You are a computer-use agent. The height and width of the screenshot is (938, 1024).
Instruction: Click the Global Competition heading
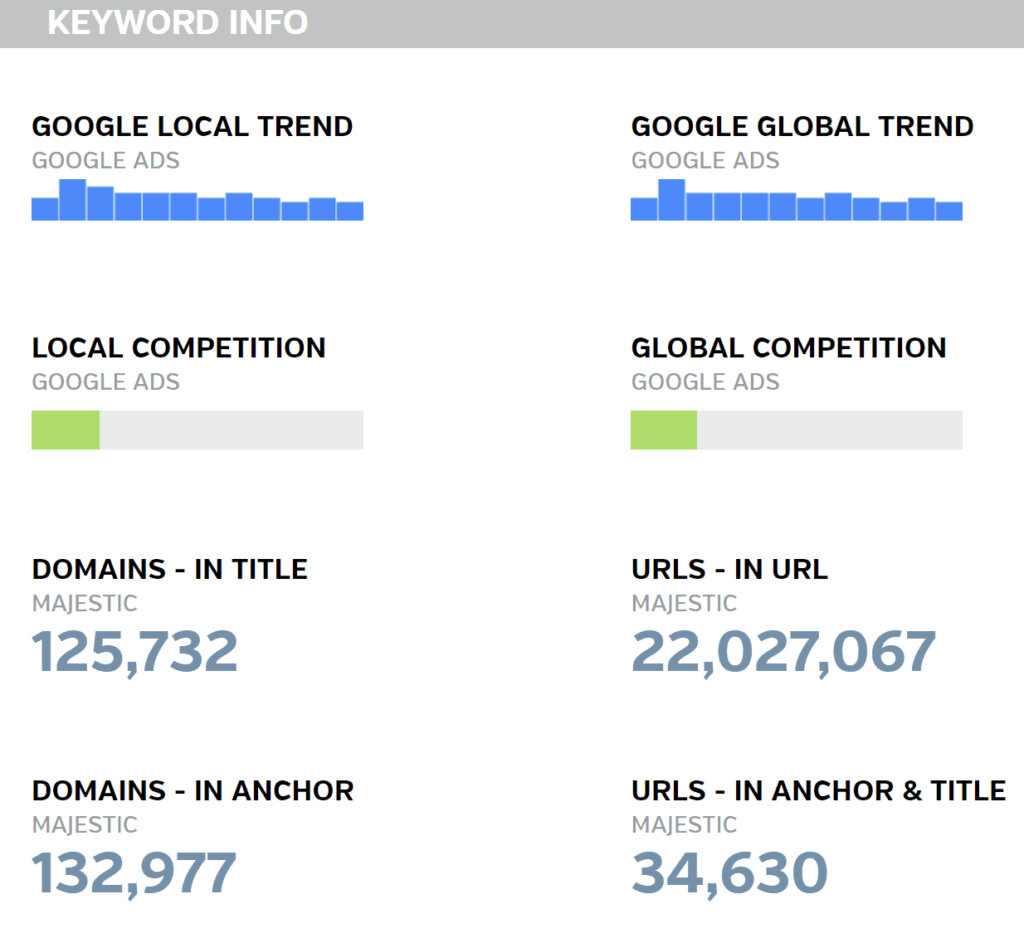tap(788, 348)
